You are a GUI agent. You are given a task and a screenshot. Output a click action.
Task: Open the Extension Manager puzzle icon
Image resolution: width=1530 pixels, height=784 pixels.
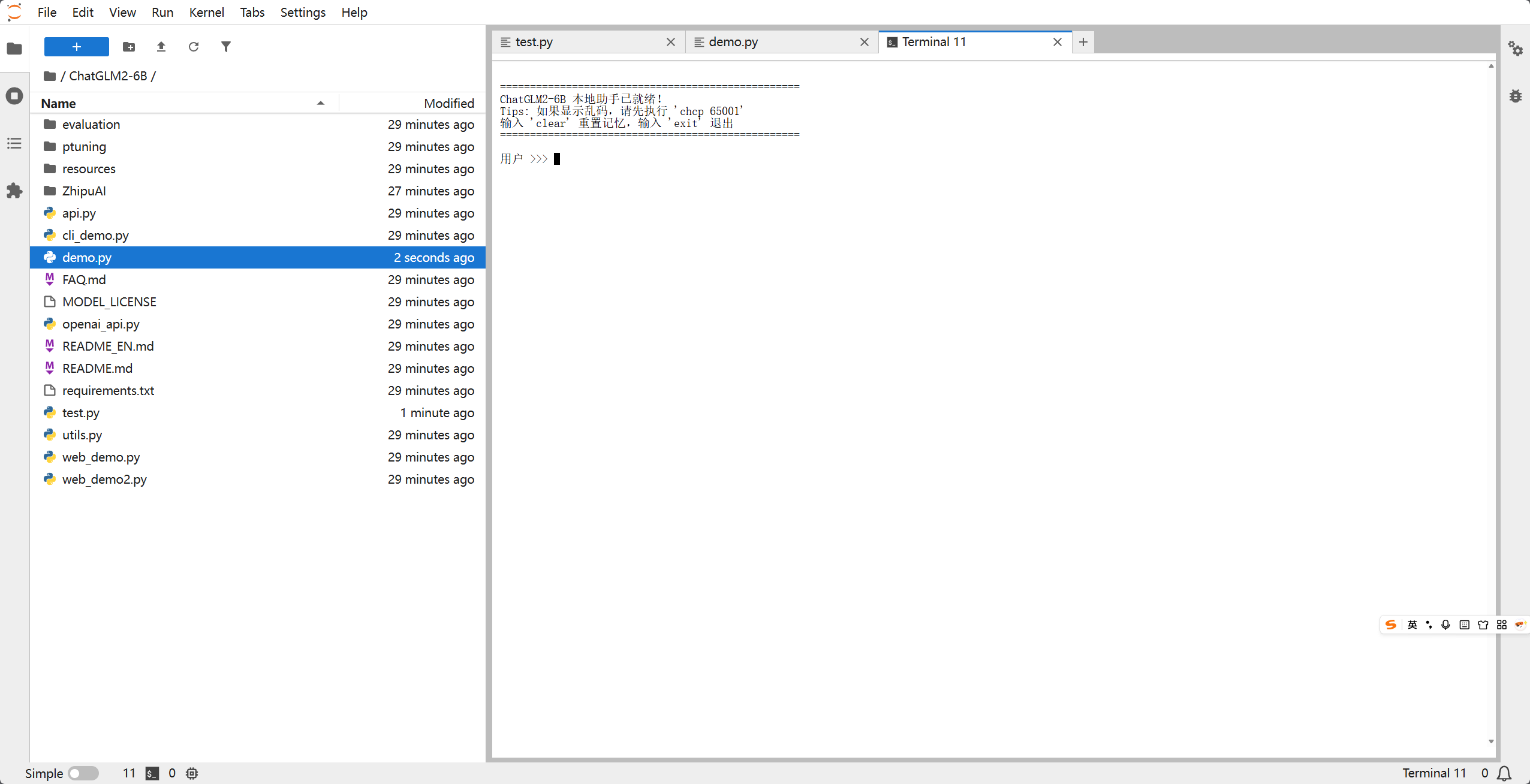[14, 191]
